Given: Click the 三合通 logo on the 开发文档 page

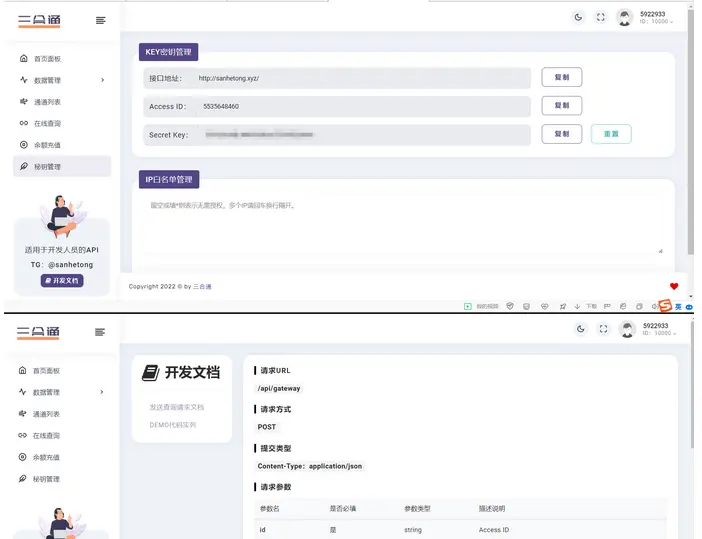Looking at the screenshot, I should pyautogui.click(x=39, y=333).
